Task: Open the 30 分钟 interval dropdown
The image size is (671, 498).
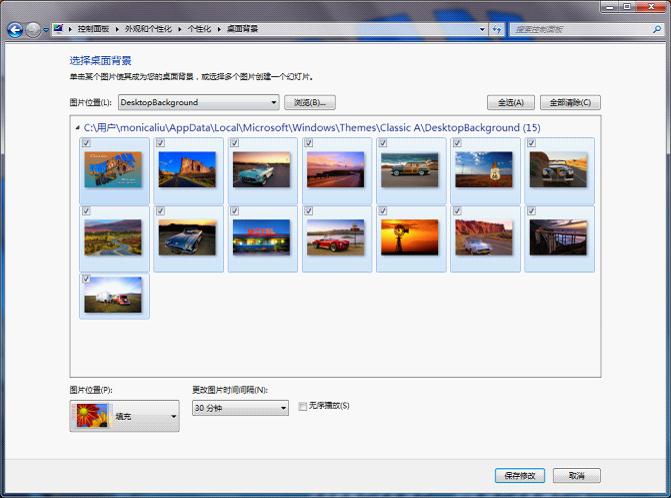Action: (x=239, y=408)
